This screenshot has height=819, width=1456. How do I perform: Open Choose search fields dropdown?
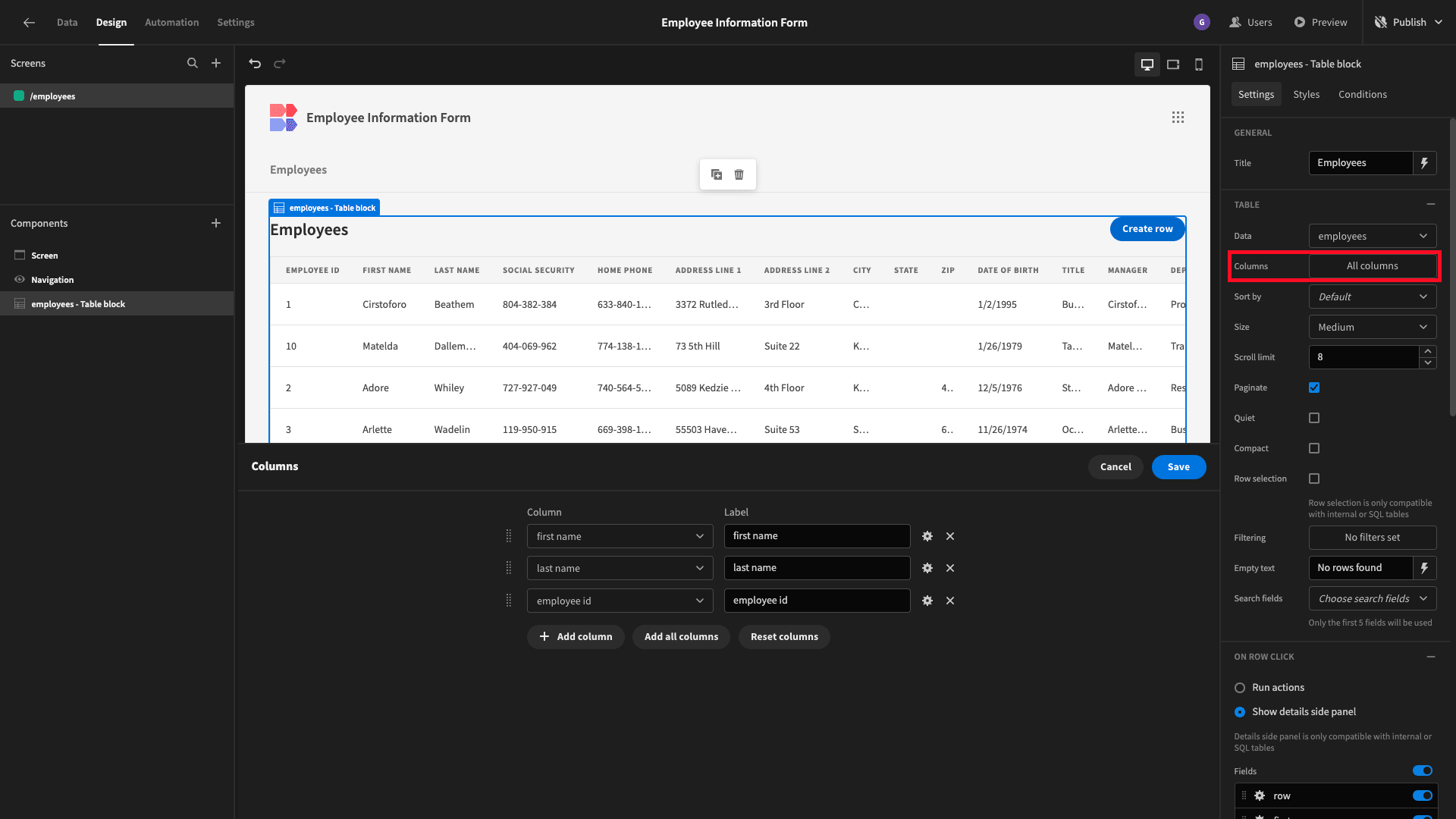pyautogui.click(x=1373, y=598)
